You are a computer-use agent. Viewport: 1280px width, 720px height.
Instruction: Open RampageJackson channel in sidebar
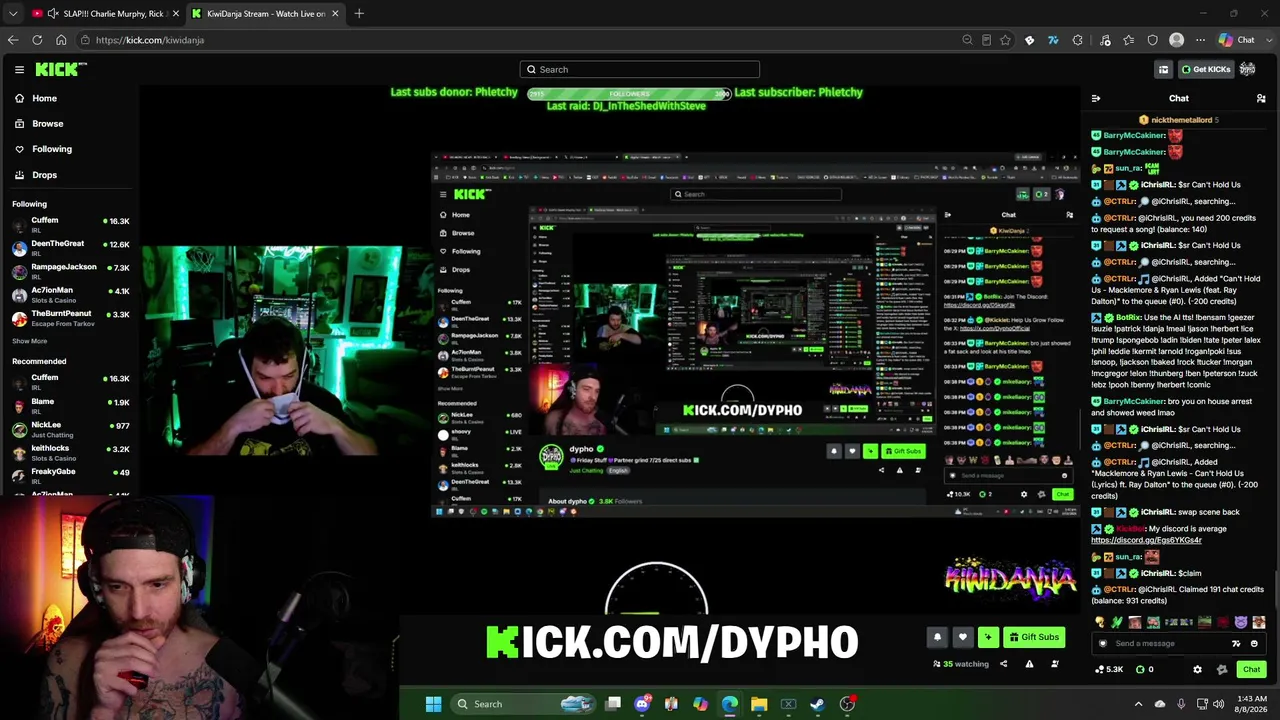(x=69, y=270)
